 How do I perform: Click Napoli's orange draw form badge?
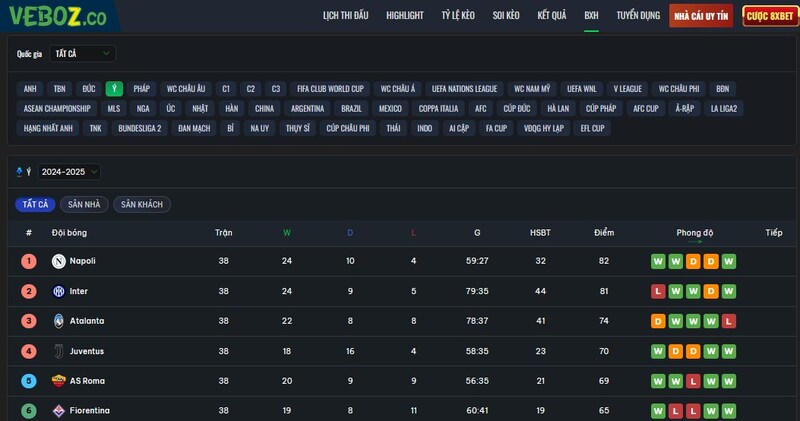point(692,262)
